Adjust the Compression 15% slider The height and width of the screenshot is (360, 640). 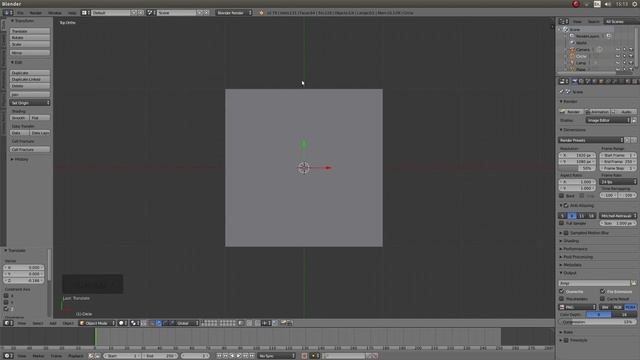click(x=598, y=322)
